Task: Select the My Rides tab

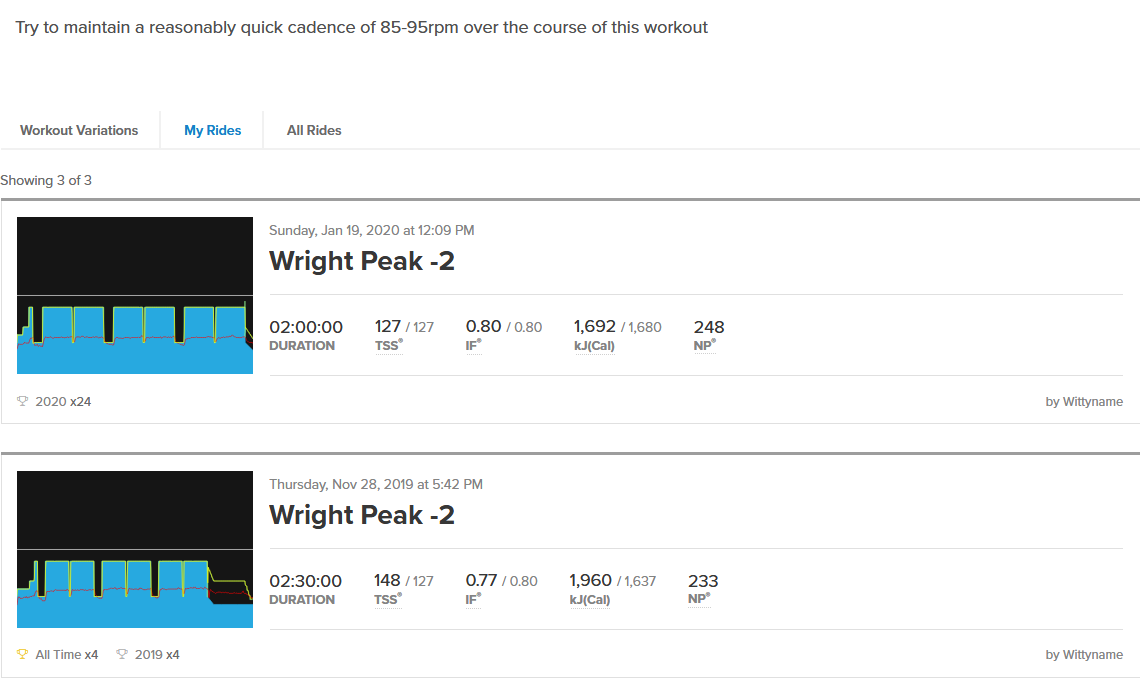Action: click(x=212, y=130)
